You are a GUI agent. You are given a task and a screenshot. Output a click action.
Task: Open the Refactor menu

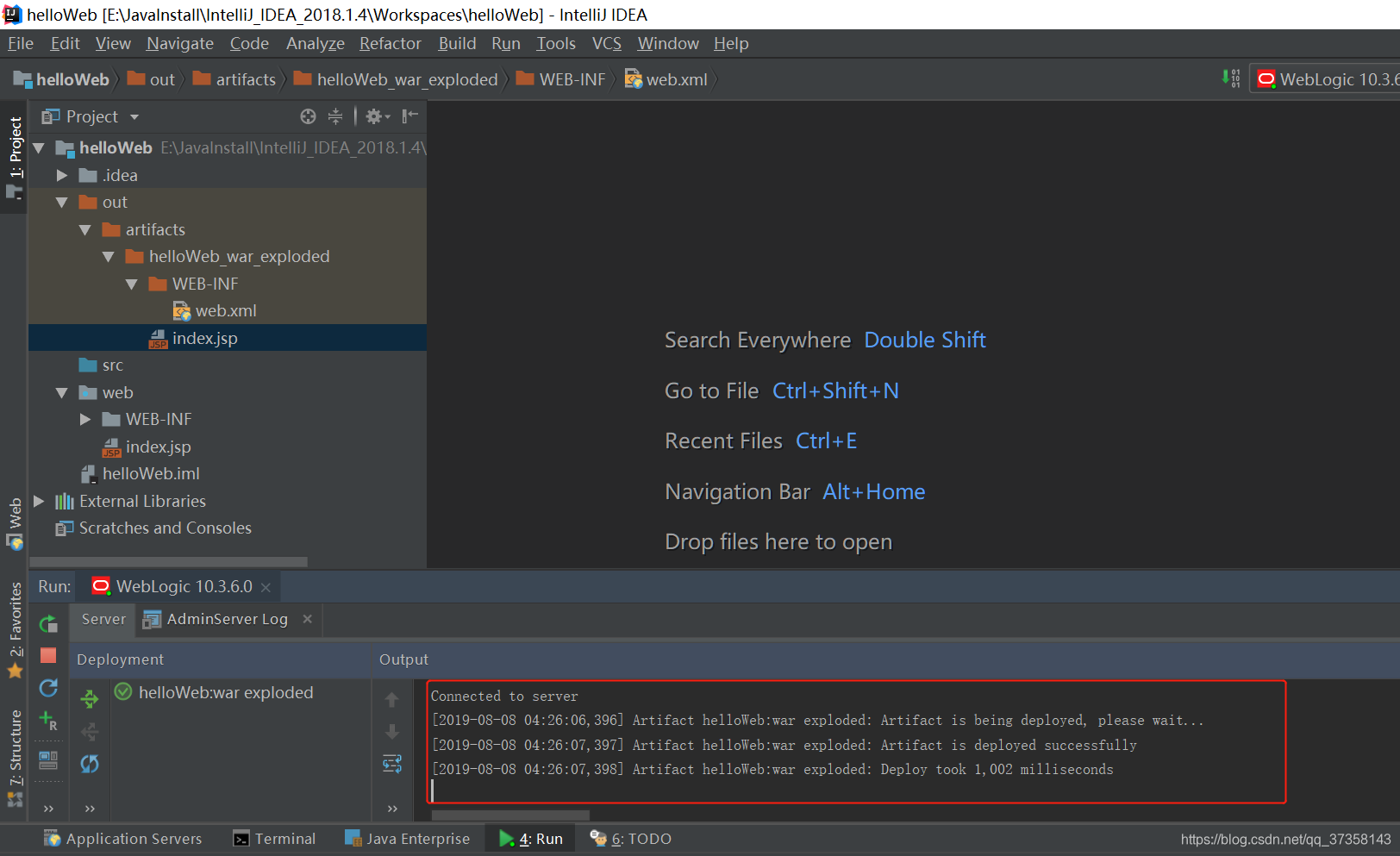[391, 43]
